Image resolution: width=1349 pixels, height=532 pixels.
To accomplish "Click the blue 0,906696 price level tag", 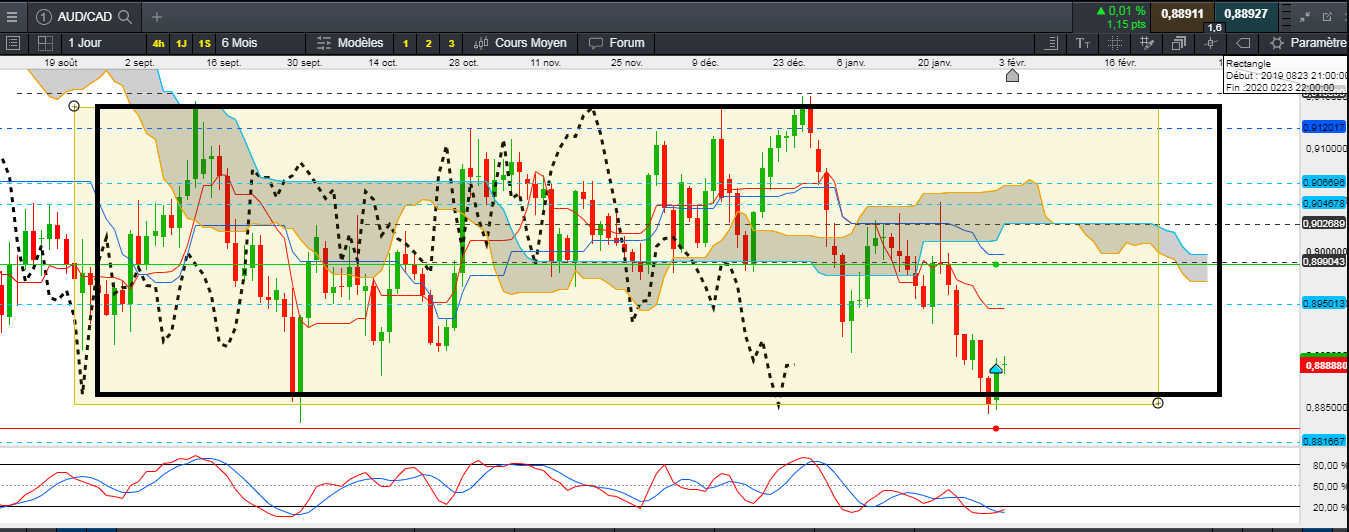I will [x=1325, y=182].
